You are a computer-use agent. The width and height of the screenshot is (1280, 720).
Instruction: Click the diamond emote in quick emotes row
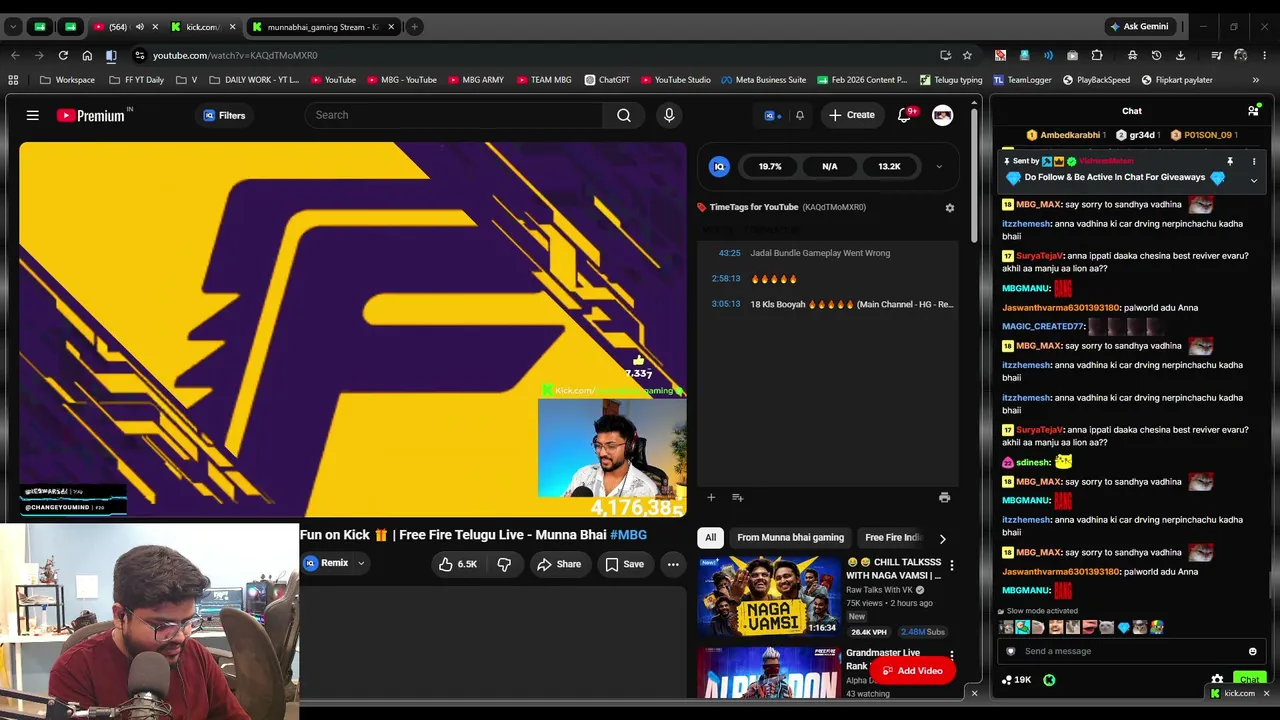click(x=1124, y=627)
